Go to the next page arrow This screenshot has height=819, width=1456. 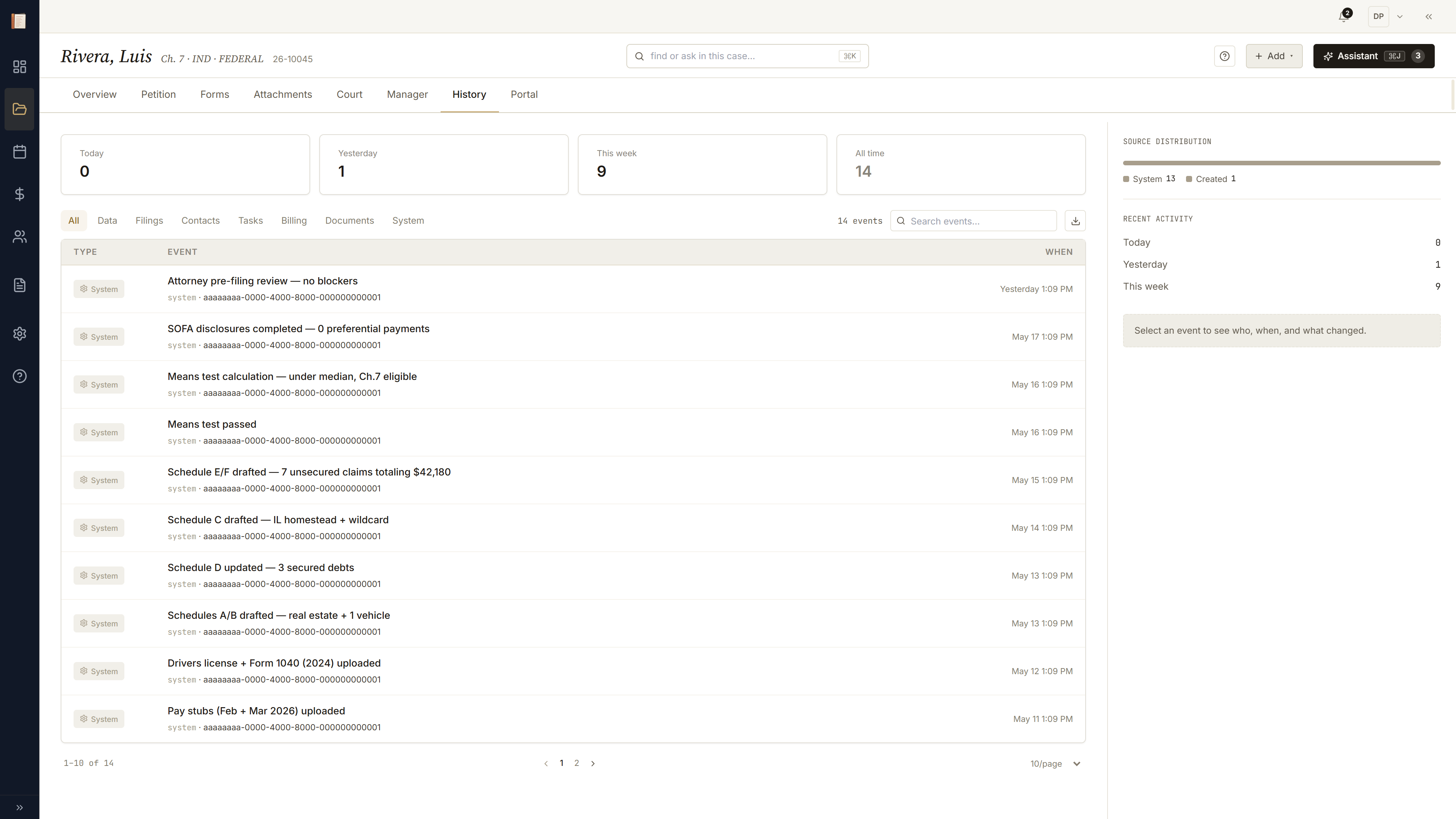coord(593,764)
